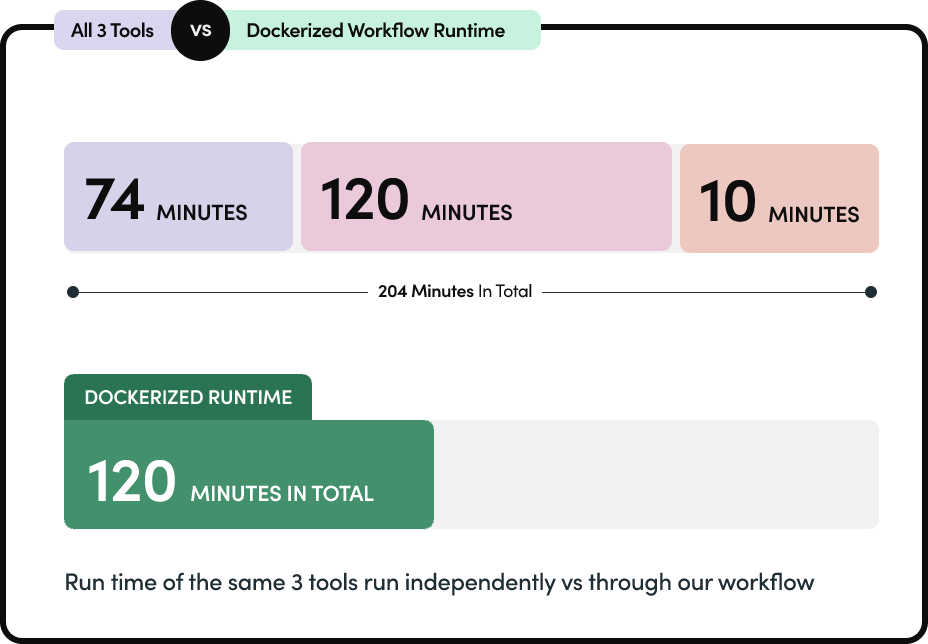Click the large number 74

(x=115, y=199)
